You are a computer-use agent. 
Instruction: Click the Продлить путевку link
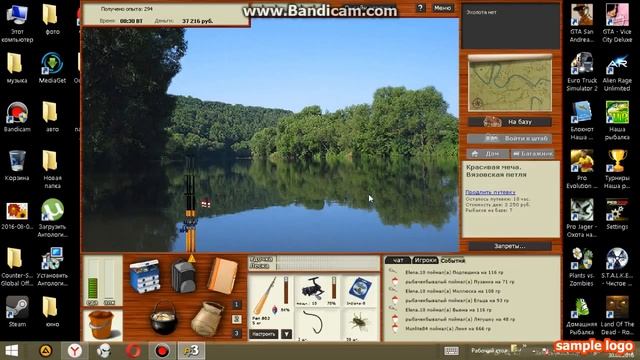coord(490,192)
